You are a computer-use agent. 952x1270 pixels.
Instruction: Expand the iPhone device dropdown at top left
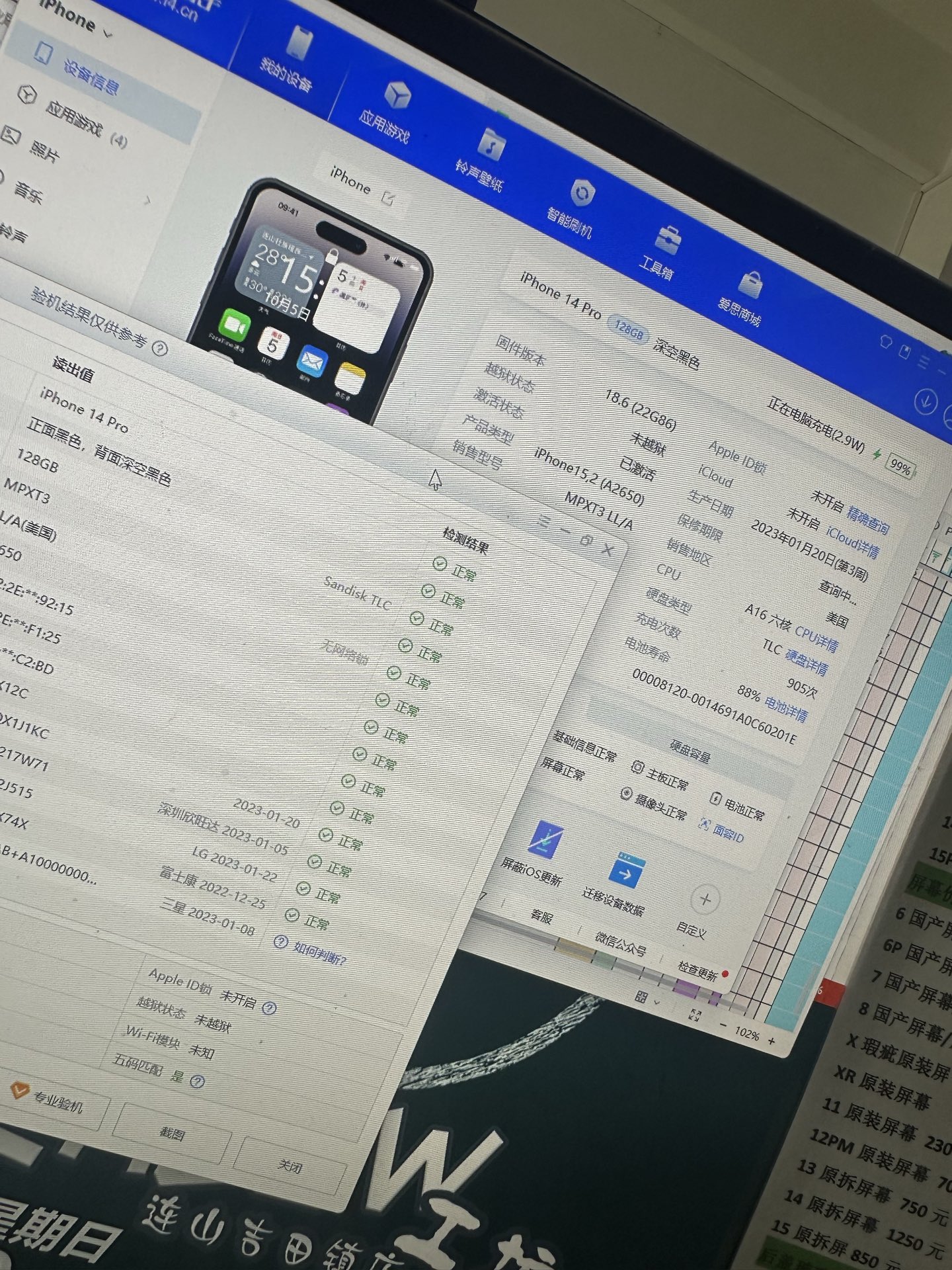click(x=108, y=32)
